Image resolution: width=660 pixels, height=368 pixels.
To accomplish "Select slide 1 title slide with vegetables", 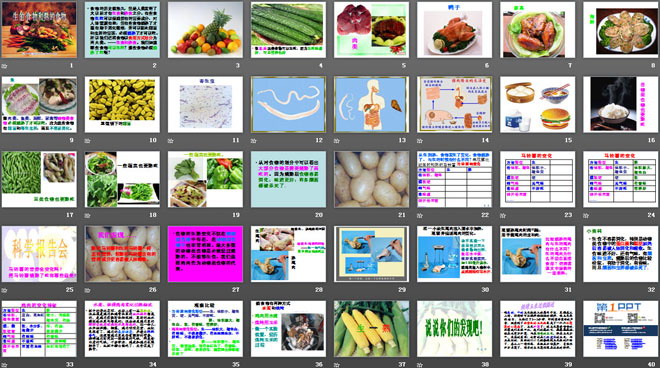I will [x=39, y=29].
